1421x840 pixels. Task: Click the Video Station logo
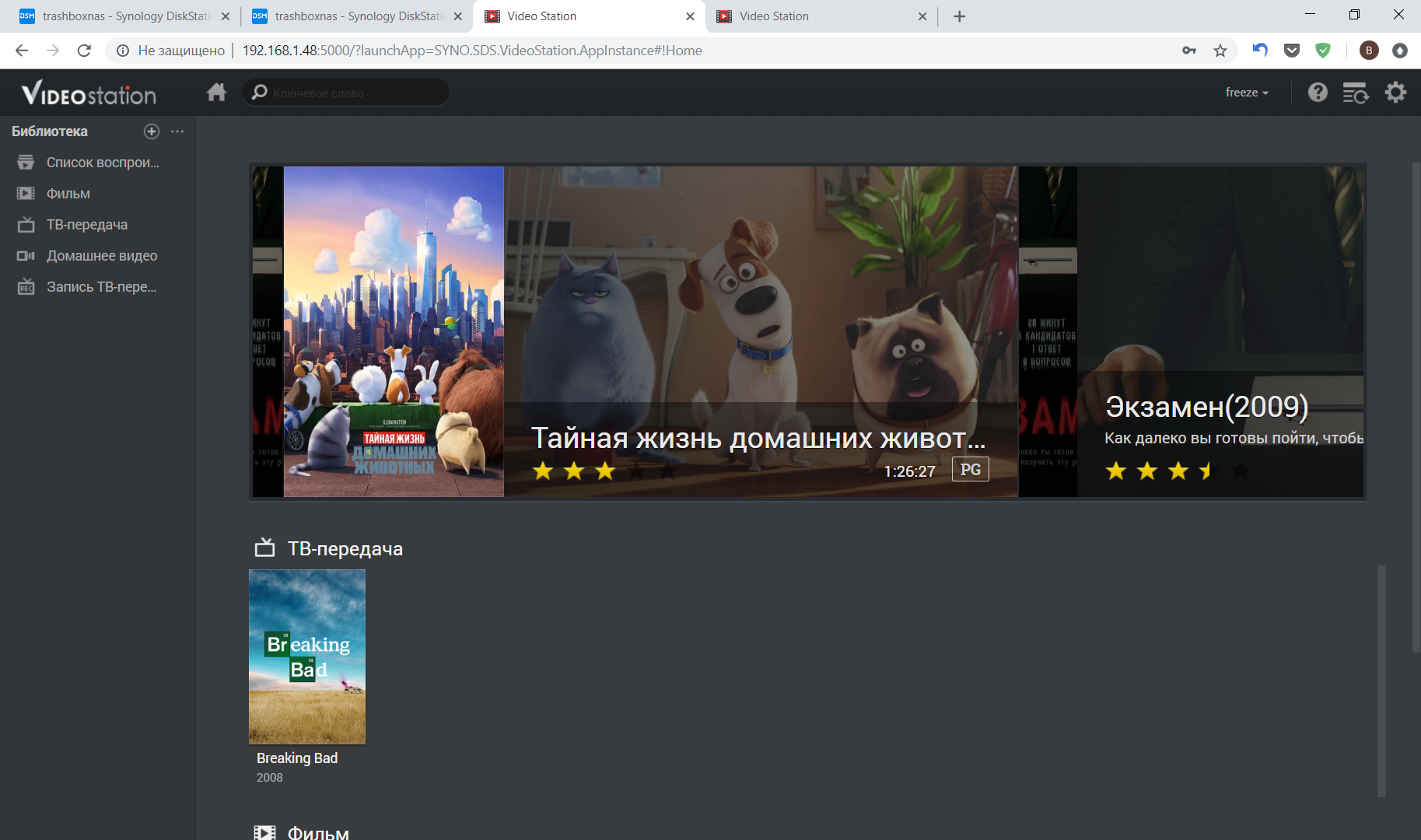(x=89, y=93)
